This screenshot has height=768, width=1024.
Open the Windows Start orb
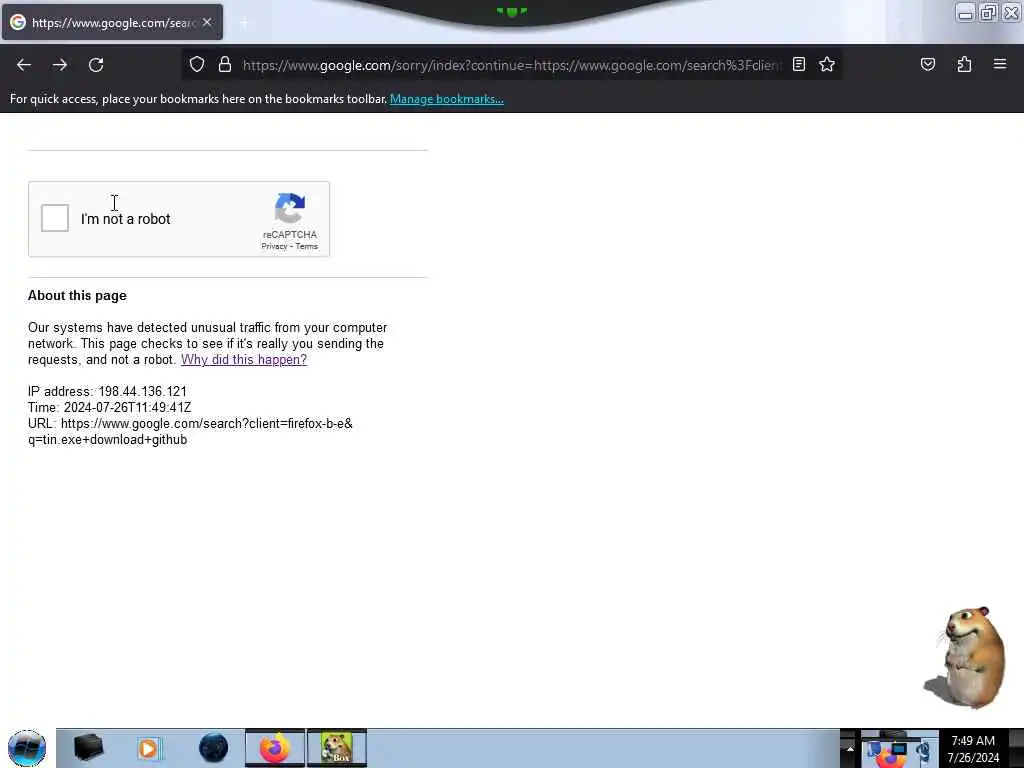click(27, 748)
